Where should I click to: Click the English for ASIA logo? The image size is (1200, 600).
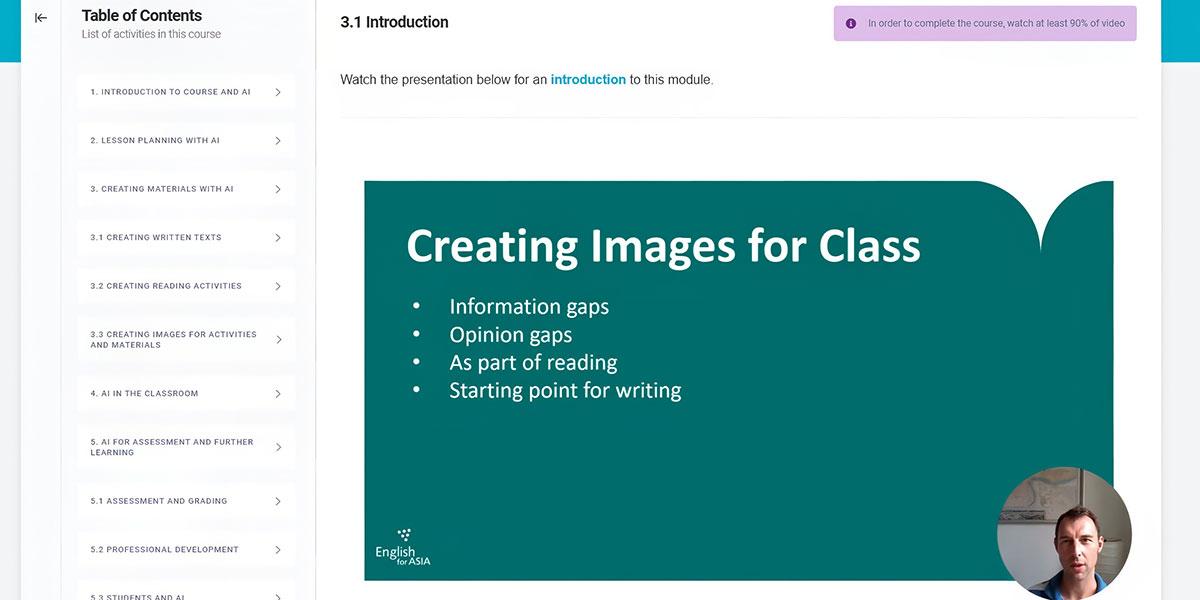point(403,547)
